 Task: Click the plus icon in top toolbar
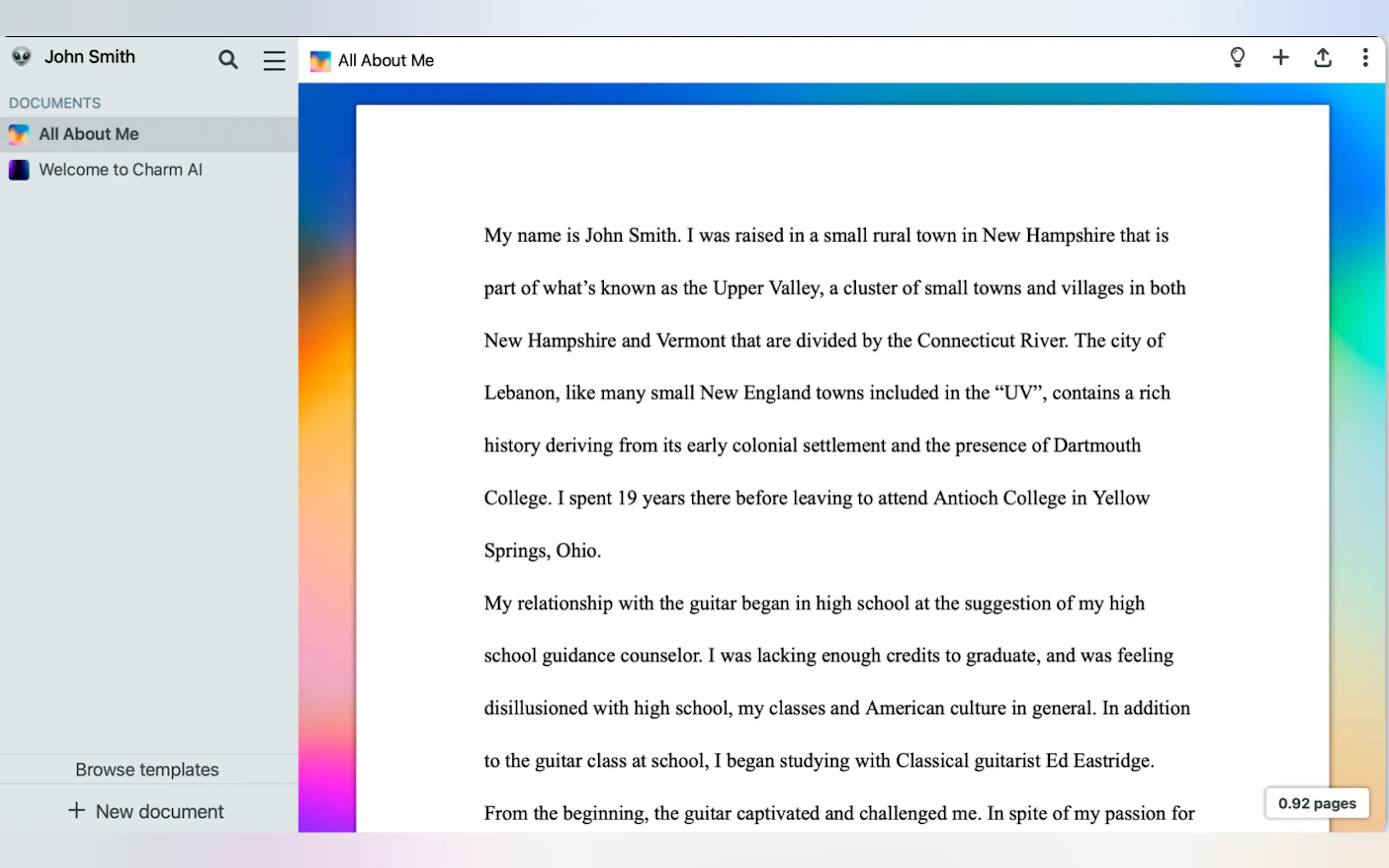tap(1281, 58)
